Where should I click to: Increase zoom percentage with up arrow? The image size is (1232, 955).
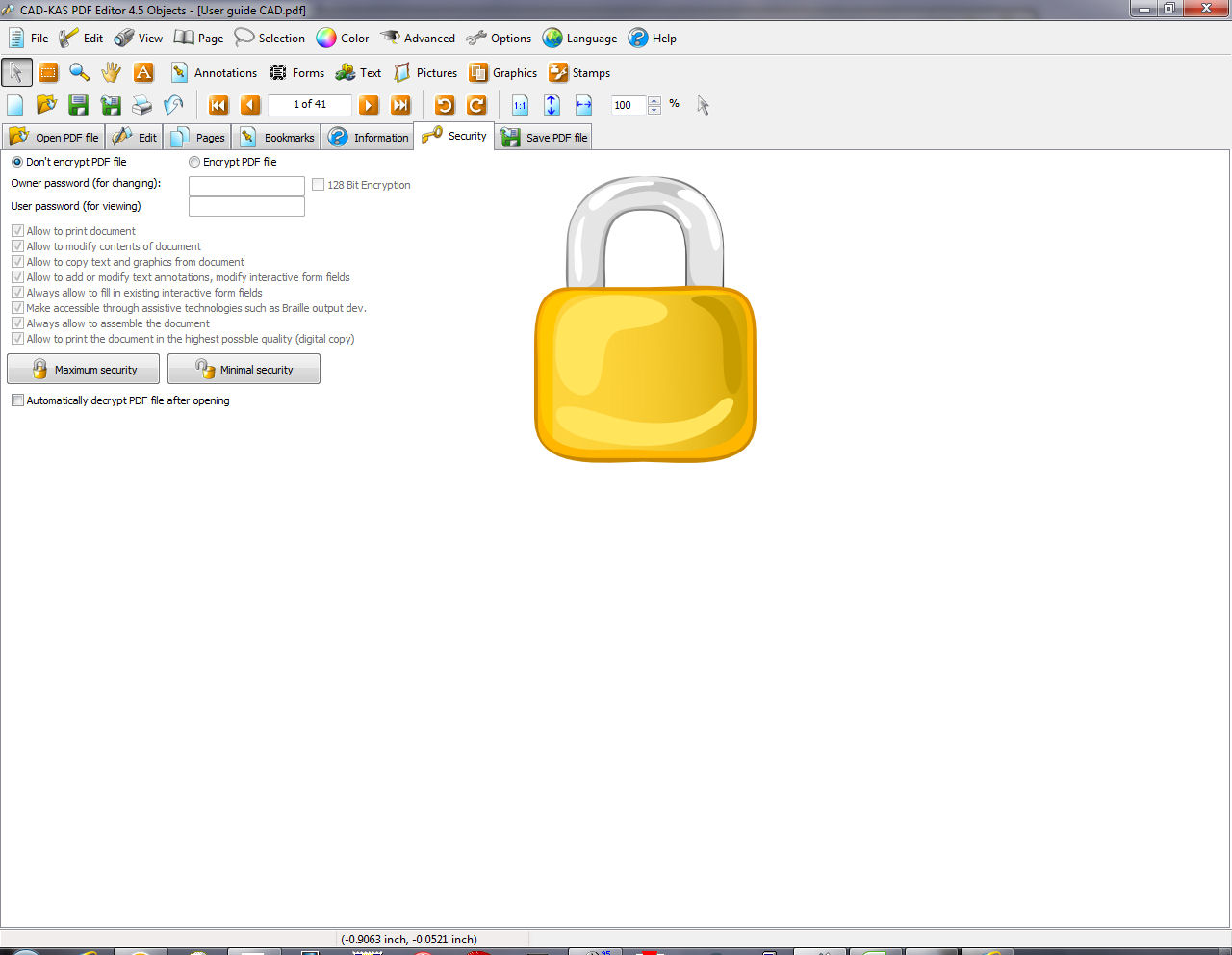coord(654,100)
